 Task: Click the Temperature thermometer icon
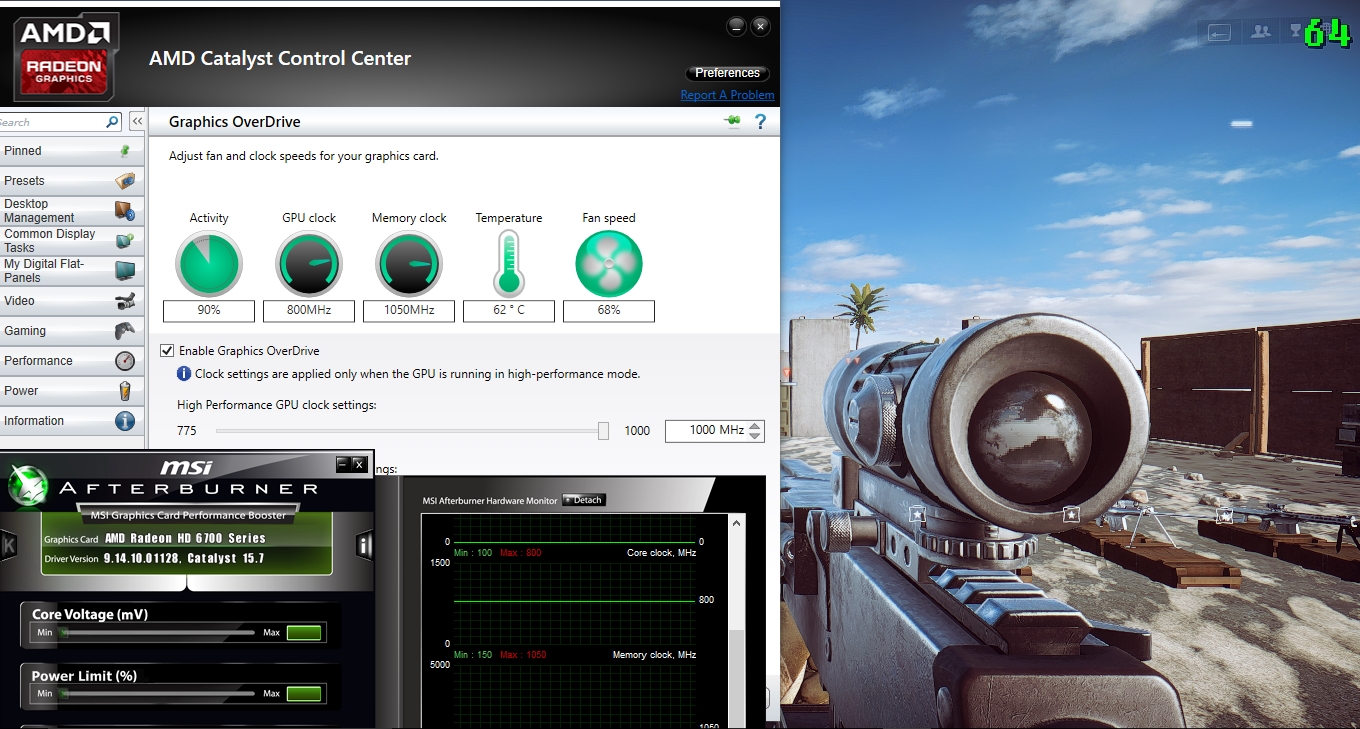pos(509,264)
